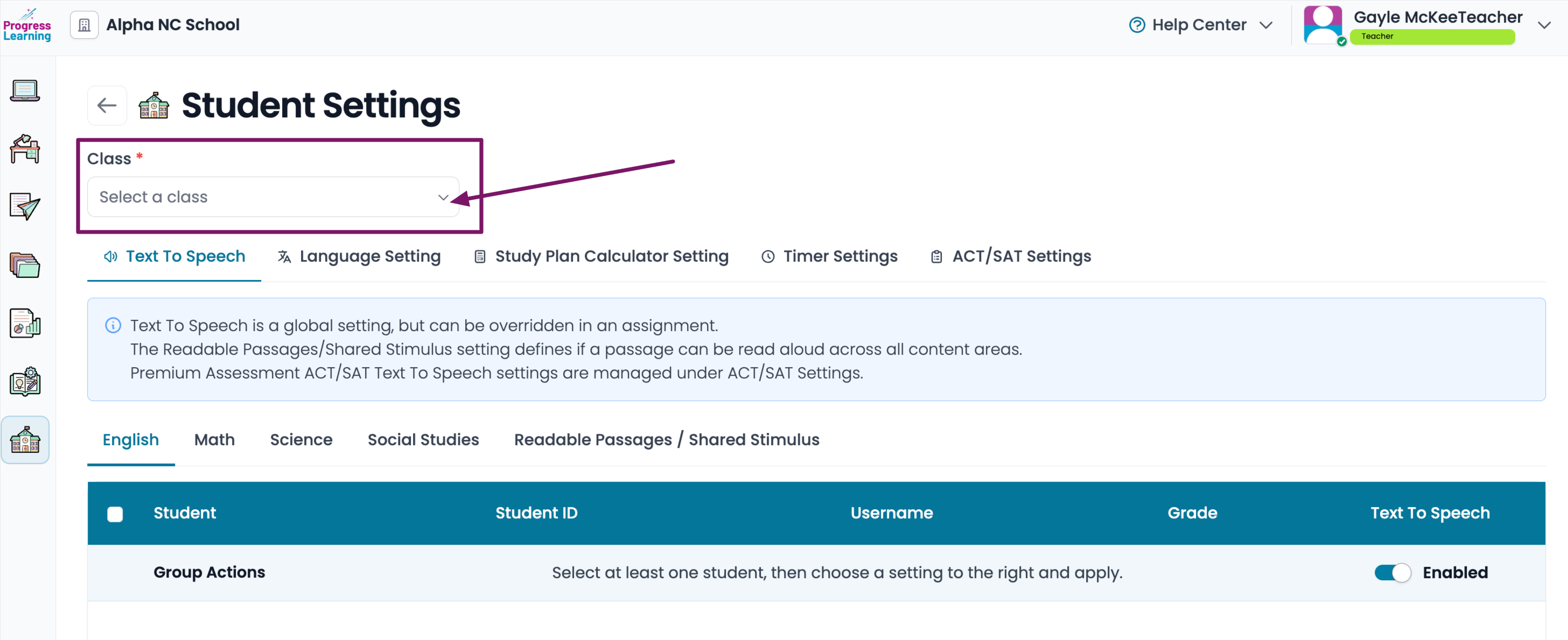Click the back arrow beside Student Settings
Image resolution: width=1568 pixels, height=640 pixels.
(x=107, y=106)
